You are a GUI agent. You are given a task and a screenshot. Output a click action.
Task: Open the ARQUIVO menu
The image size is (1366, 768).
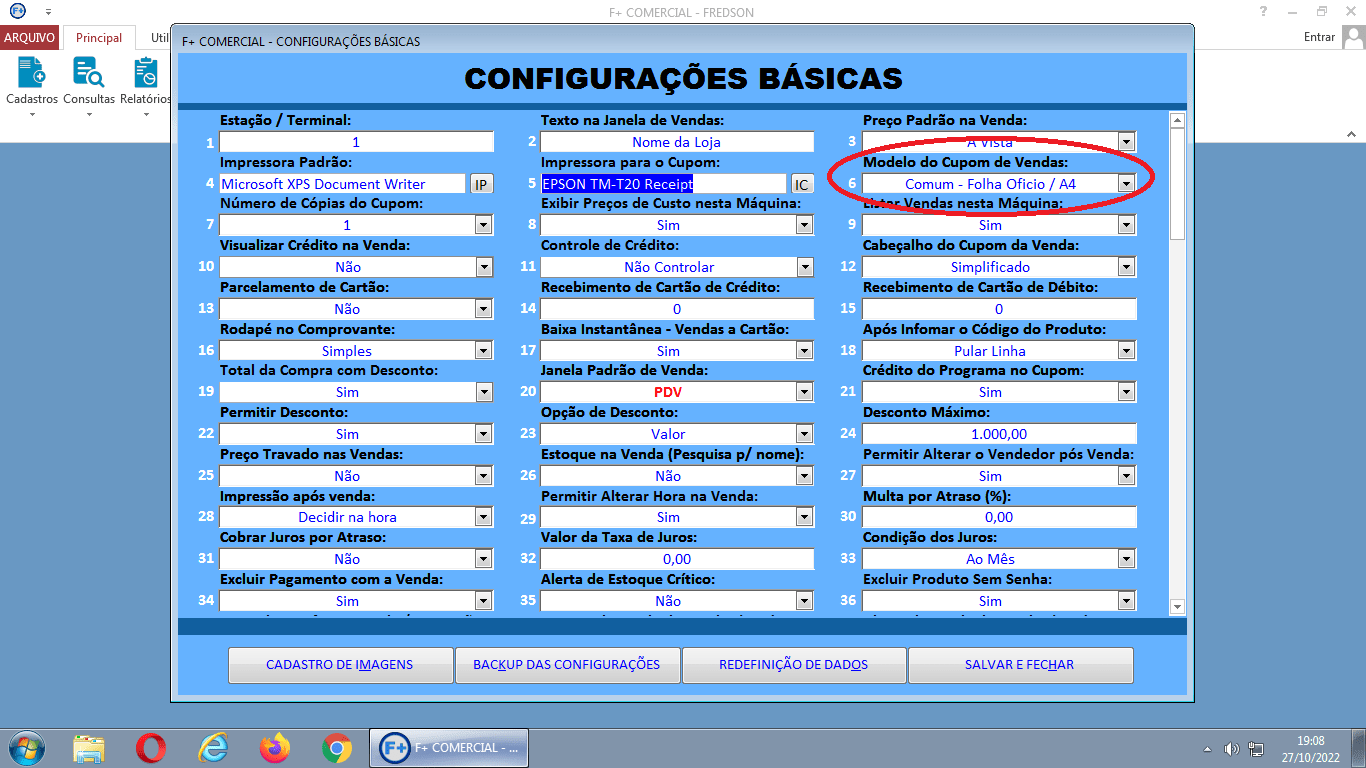coord(30,38)
